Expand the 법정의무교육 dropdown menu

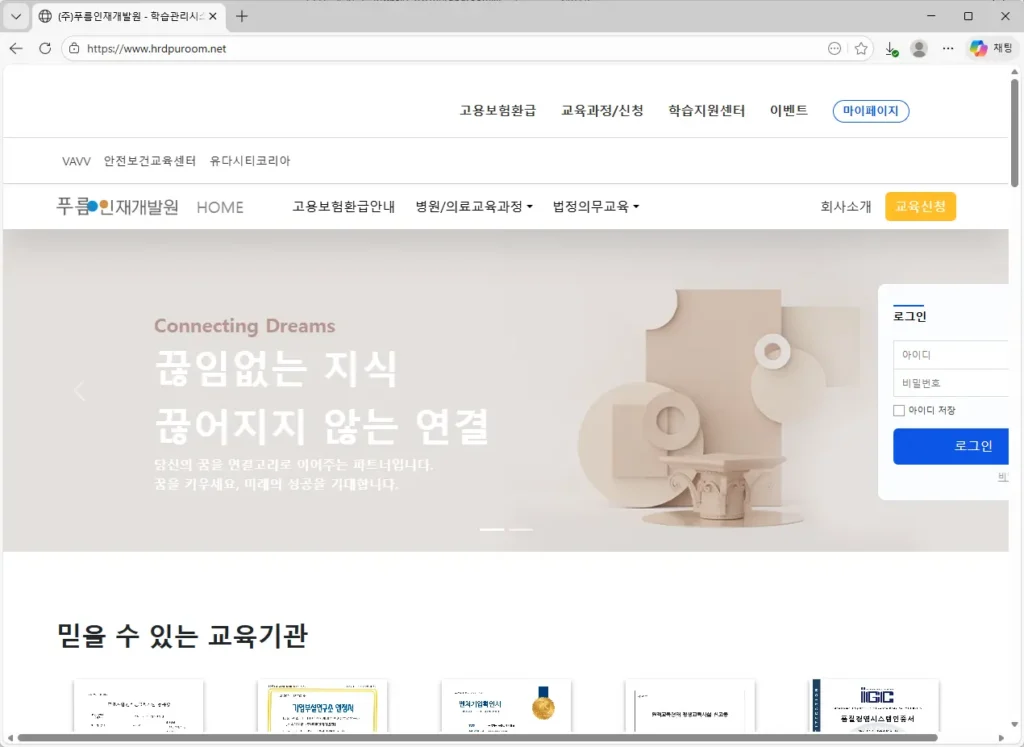coord(596,206)
